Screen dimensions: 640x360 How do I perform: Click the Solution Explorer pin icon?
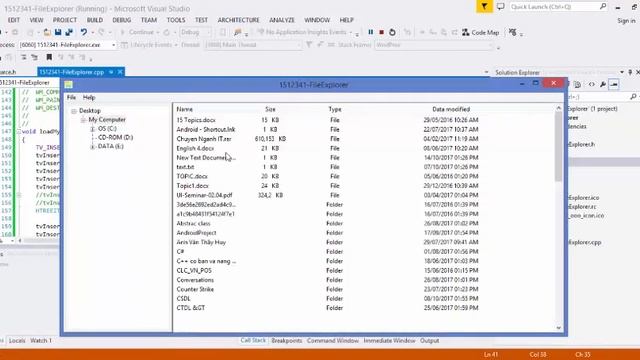[x=630, y=72]
